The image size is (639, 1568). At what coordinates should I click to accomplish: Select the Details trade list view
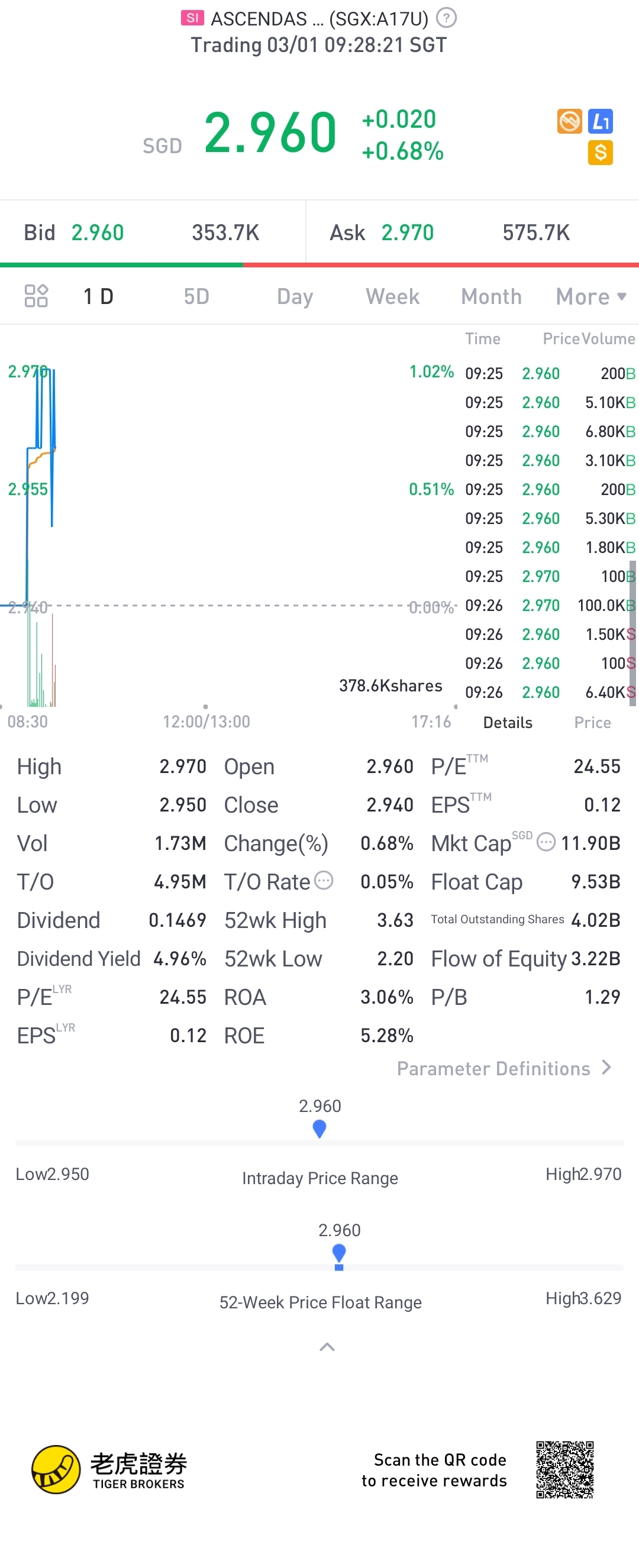(508, 723)
